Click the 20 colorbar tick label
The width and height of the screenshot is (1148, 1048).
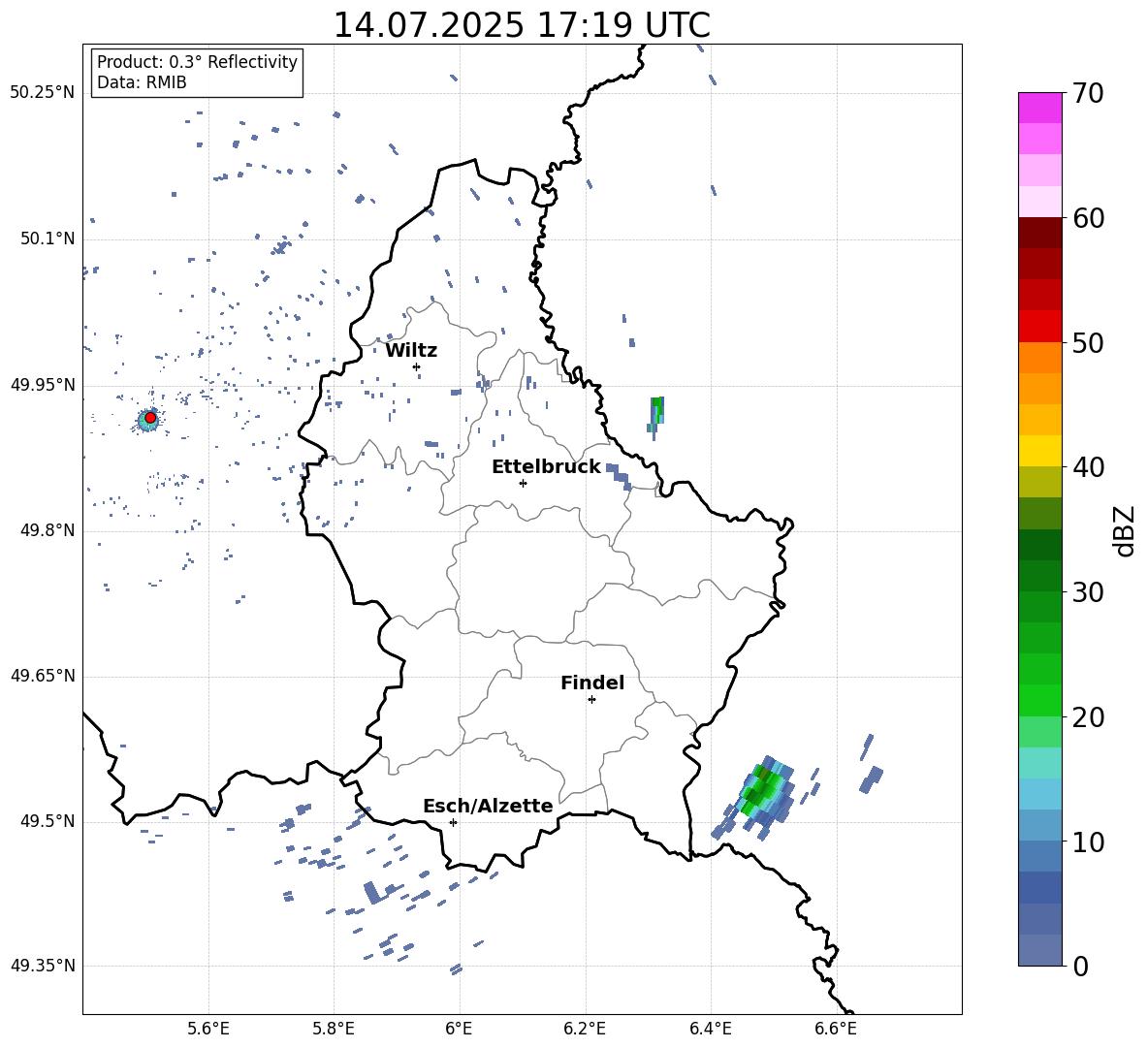click(x=1088, y=717)
